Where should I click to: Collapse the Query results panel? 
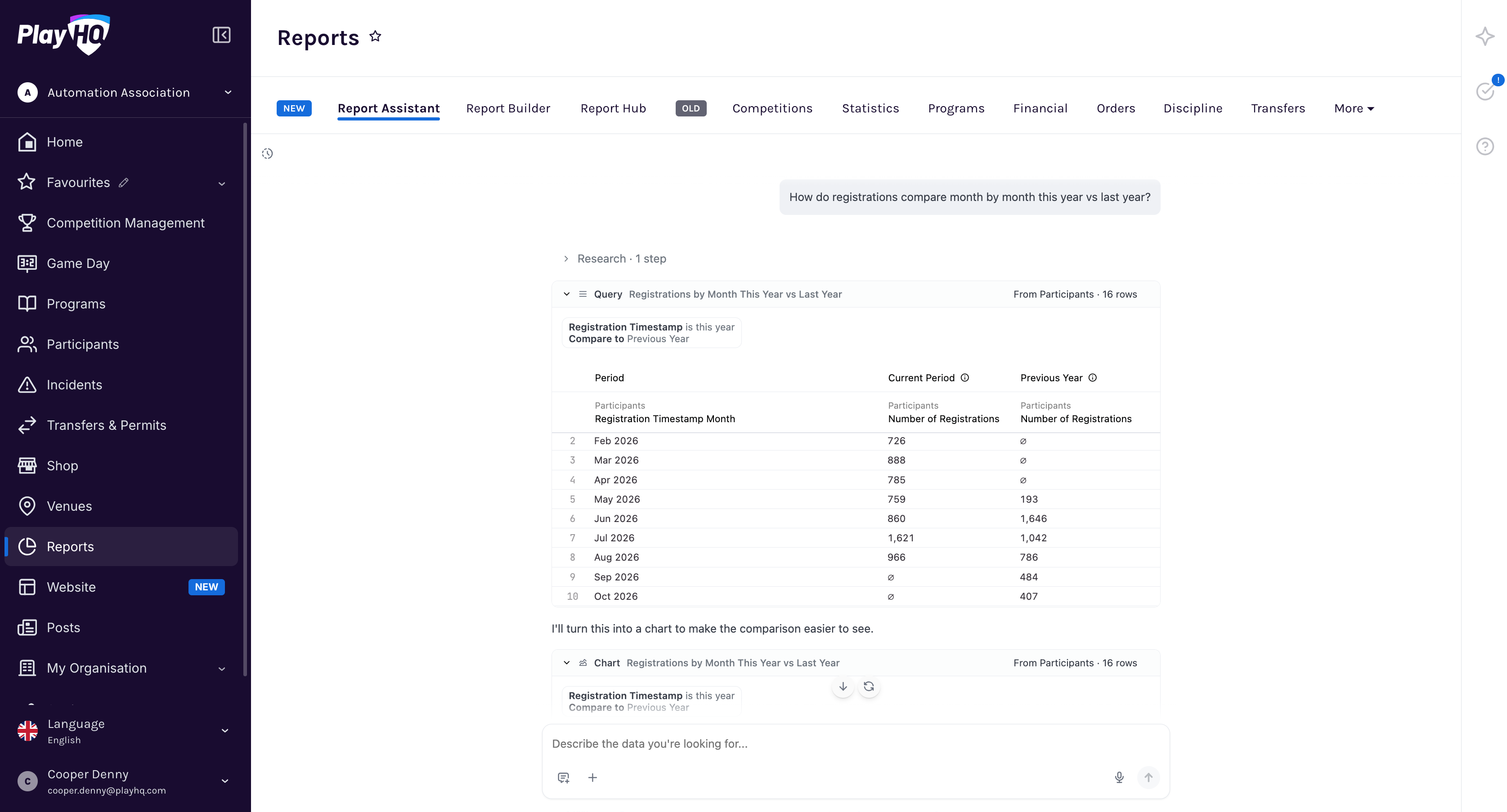[566, 294]
